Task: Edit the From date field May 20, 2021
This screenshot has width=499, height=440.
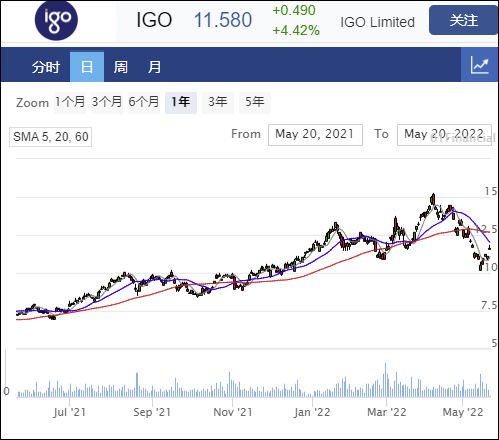Action: click(x=315, y=135)
